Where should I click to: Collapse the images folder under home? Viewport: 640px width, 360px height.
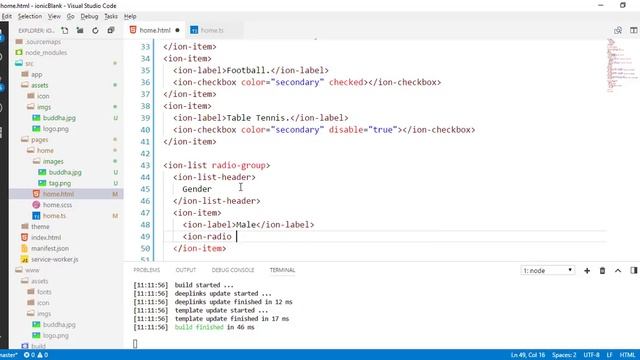click(x=53, y=161)
